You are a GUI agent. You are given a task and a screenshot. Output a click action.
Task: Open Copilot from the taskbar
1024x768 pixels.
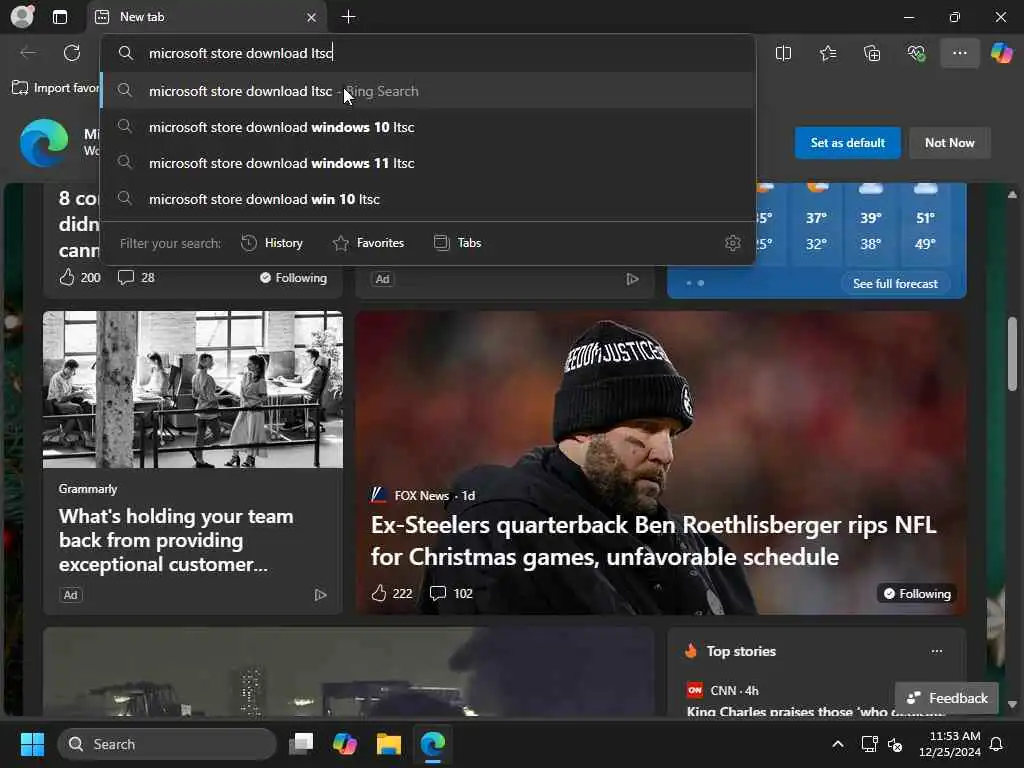[345, 744]
